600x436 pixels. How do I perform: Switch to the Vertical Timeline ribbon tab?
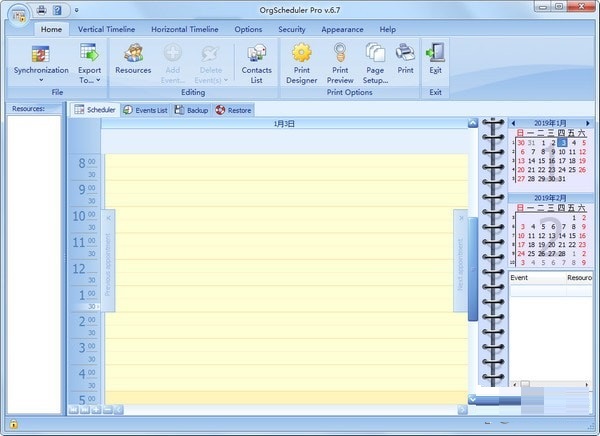[x=108, y=30]
